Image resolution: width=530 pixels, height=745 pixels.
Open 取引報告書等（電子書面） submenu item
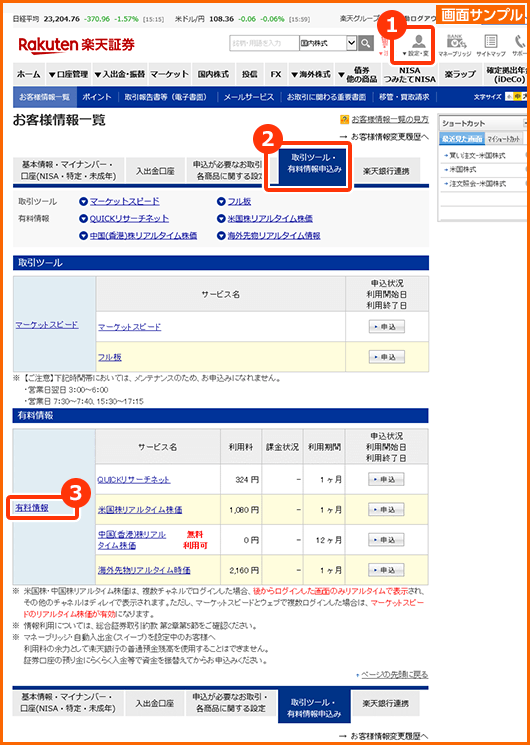point(166,97)
